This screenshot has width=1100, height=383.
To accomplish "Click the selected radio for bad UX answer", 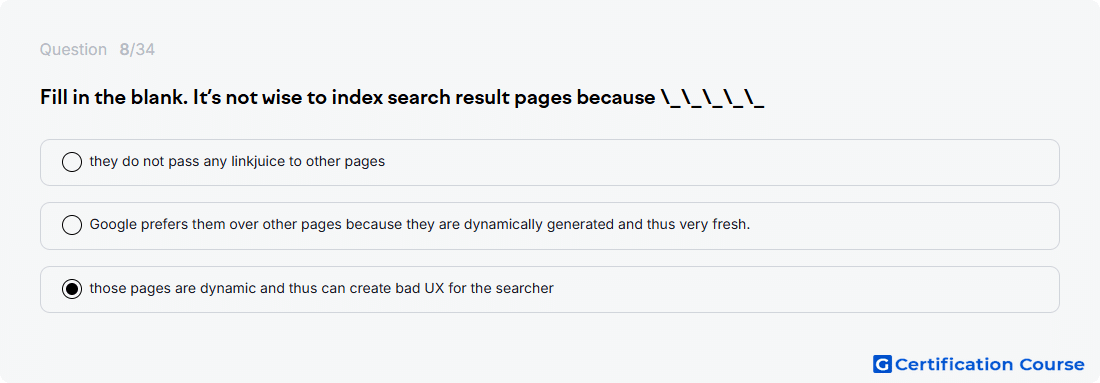I will coord(72,289).
